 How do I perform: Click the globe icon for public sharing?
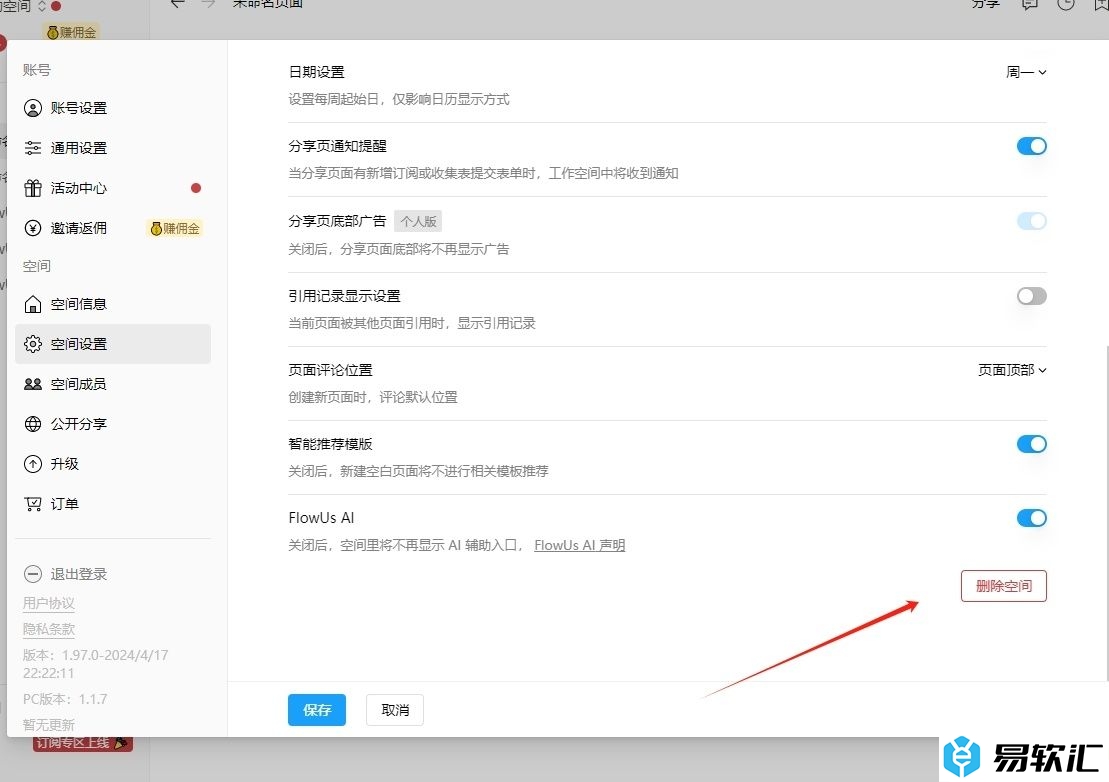[33, 424]
